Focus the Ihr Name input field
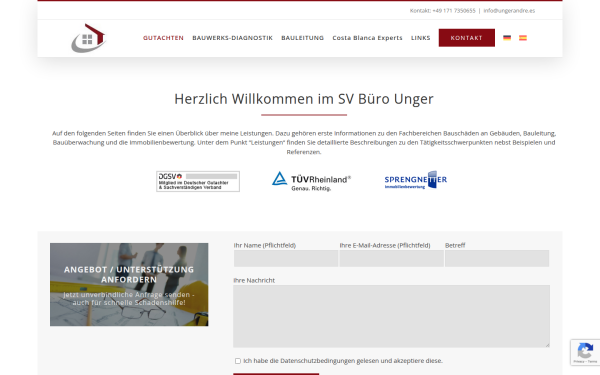 286,258
